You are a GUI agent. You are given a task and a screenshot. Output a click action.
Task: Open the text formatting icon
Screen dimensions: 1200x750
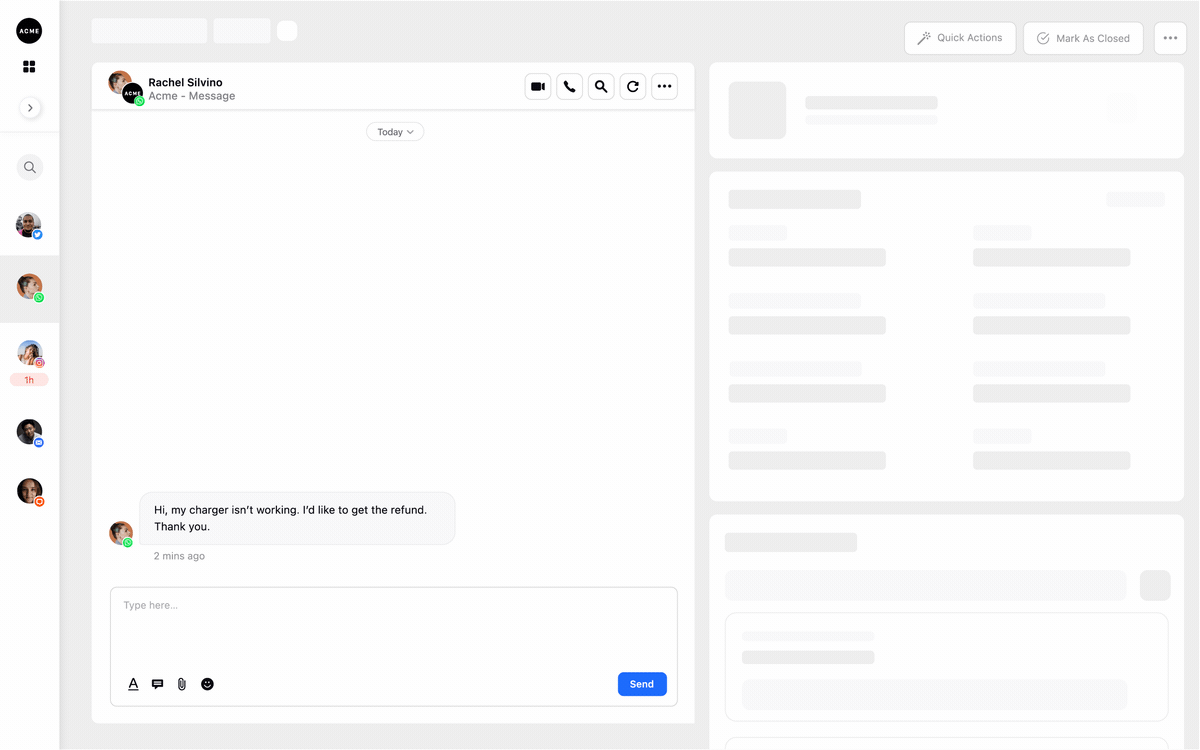(133, 684)
